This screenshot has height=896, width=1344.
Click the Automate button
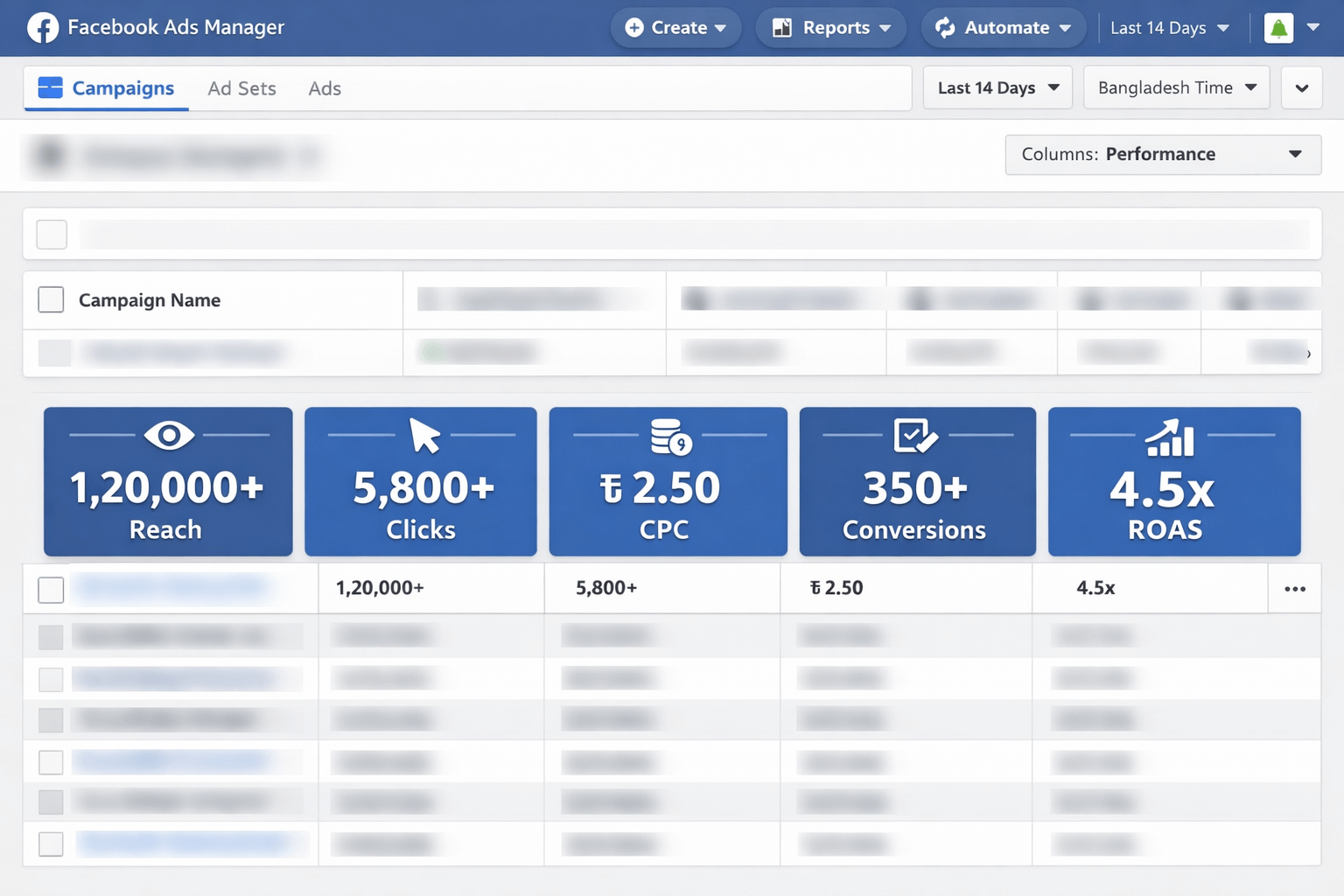click(x=1004, y=28)
